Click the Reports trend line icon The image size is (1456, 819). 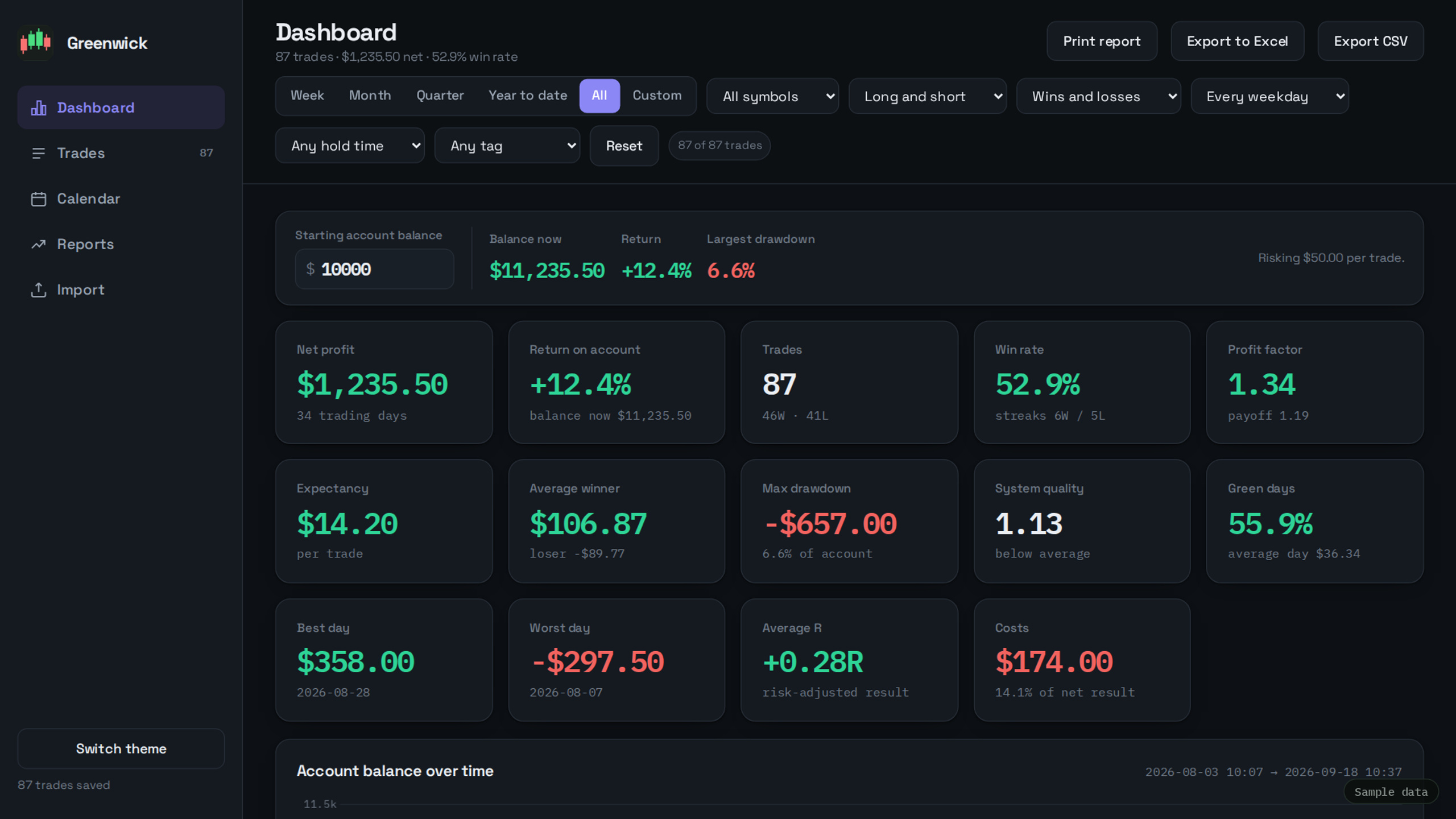click(x=39, y=244)
